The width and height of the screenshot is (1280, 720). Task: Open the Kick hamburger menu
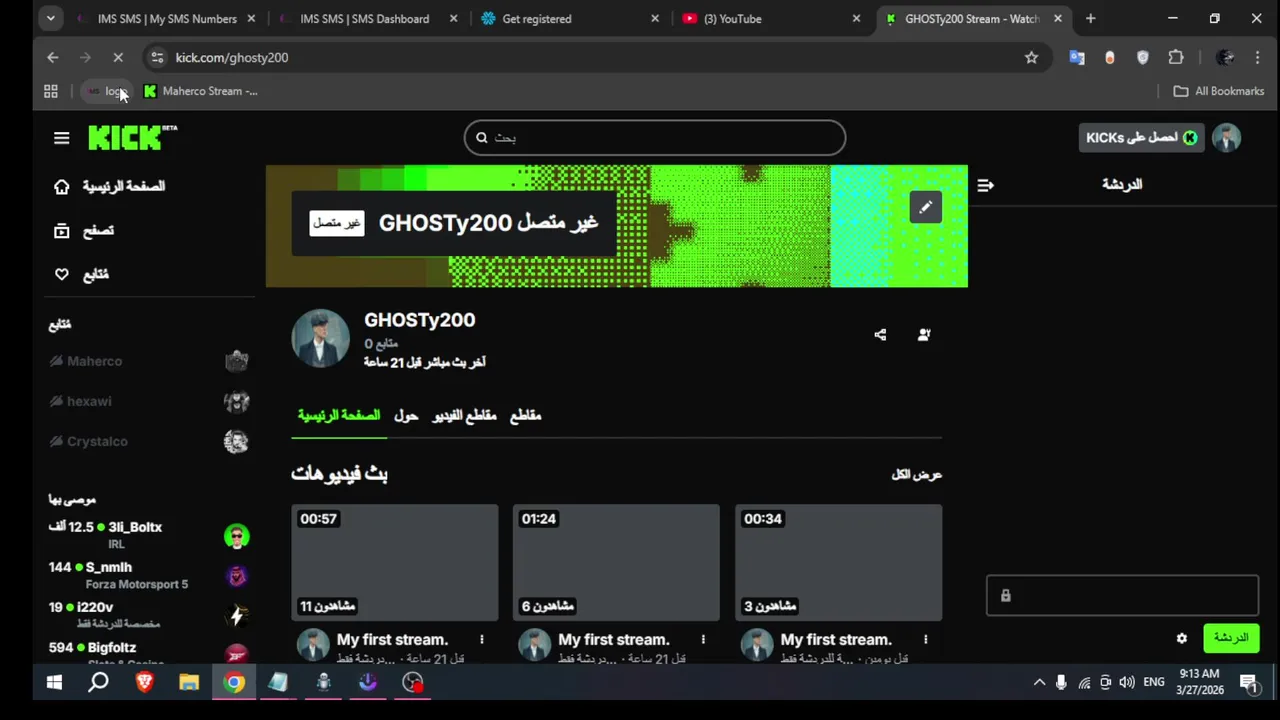(62, 138)
